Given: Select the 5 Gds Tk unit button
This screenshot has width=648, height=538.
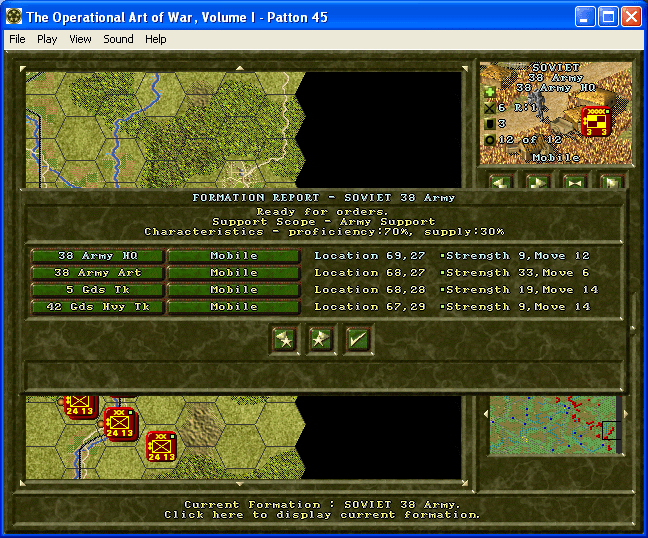Looking at the screenshot, I should tap(98, 290).
